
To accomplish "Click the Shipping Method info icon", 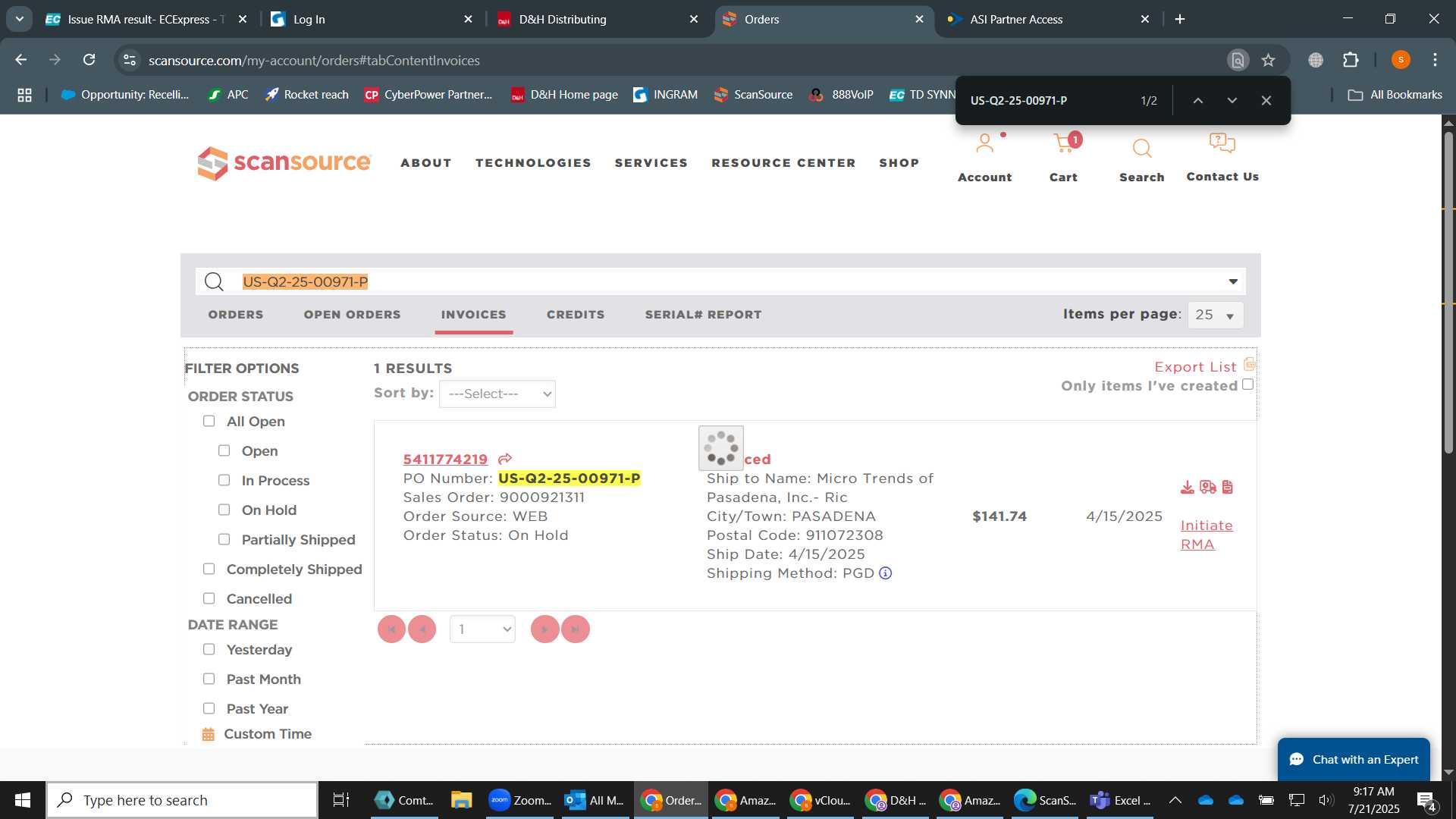I will pos(885,573).
